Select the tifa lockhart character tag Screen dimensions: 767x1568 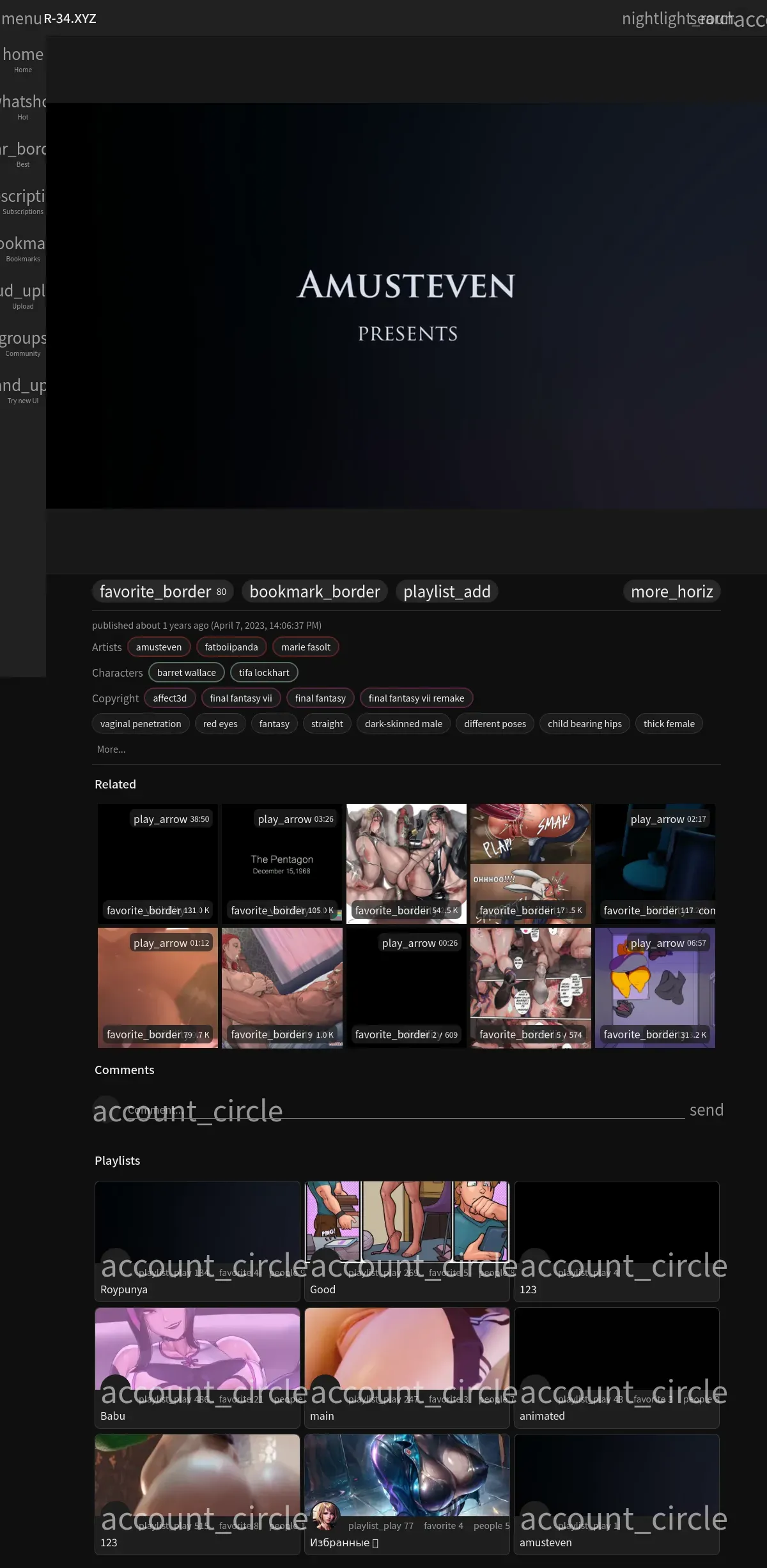[264, 673]
